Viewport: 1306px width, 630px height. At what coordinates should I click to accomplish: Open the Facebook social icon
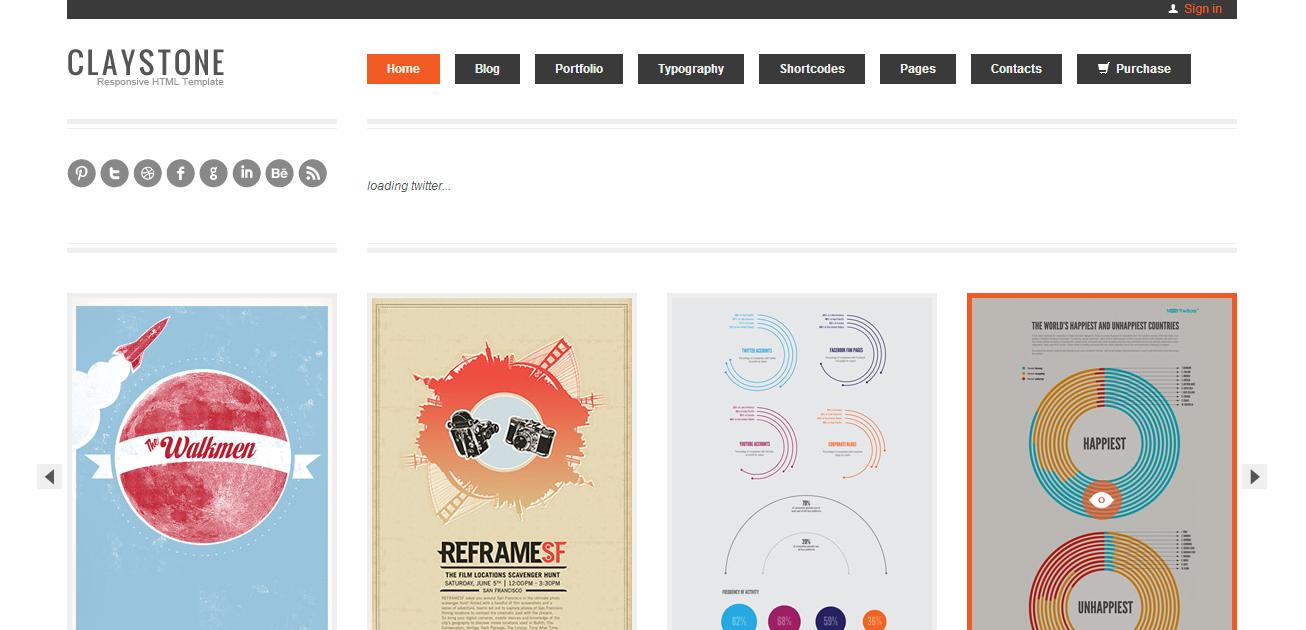[x=180, y=173]
